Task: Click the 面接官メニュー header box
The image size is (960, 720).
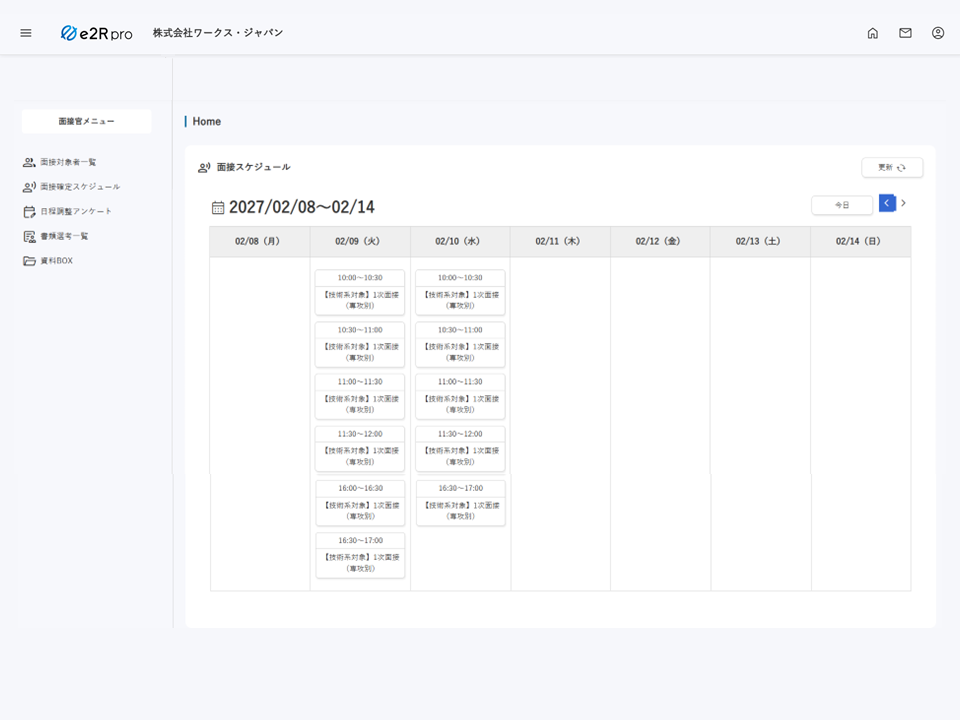Action: pyautogui.click(x=86, y=121)
